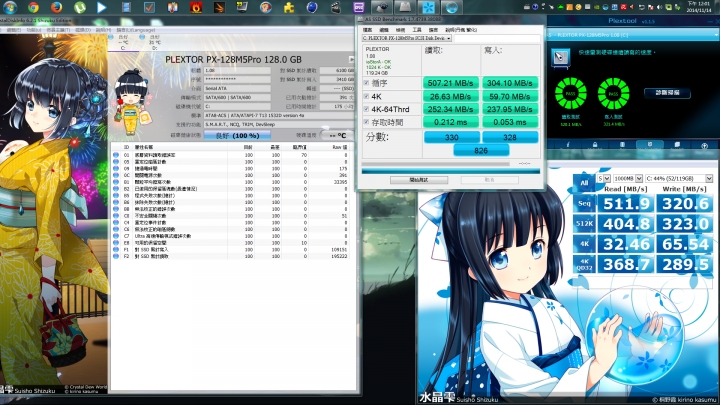Select SMART attribute row 05

(x=231, y=162)
